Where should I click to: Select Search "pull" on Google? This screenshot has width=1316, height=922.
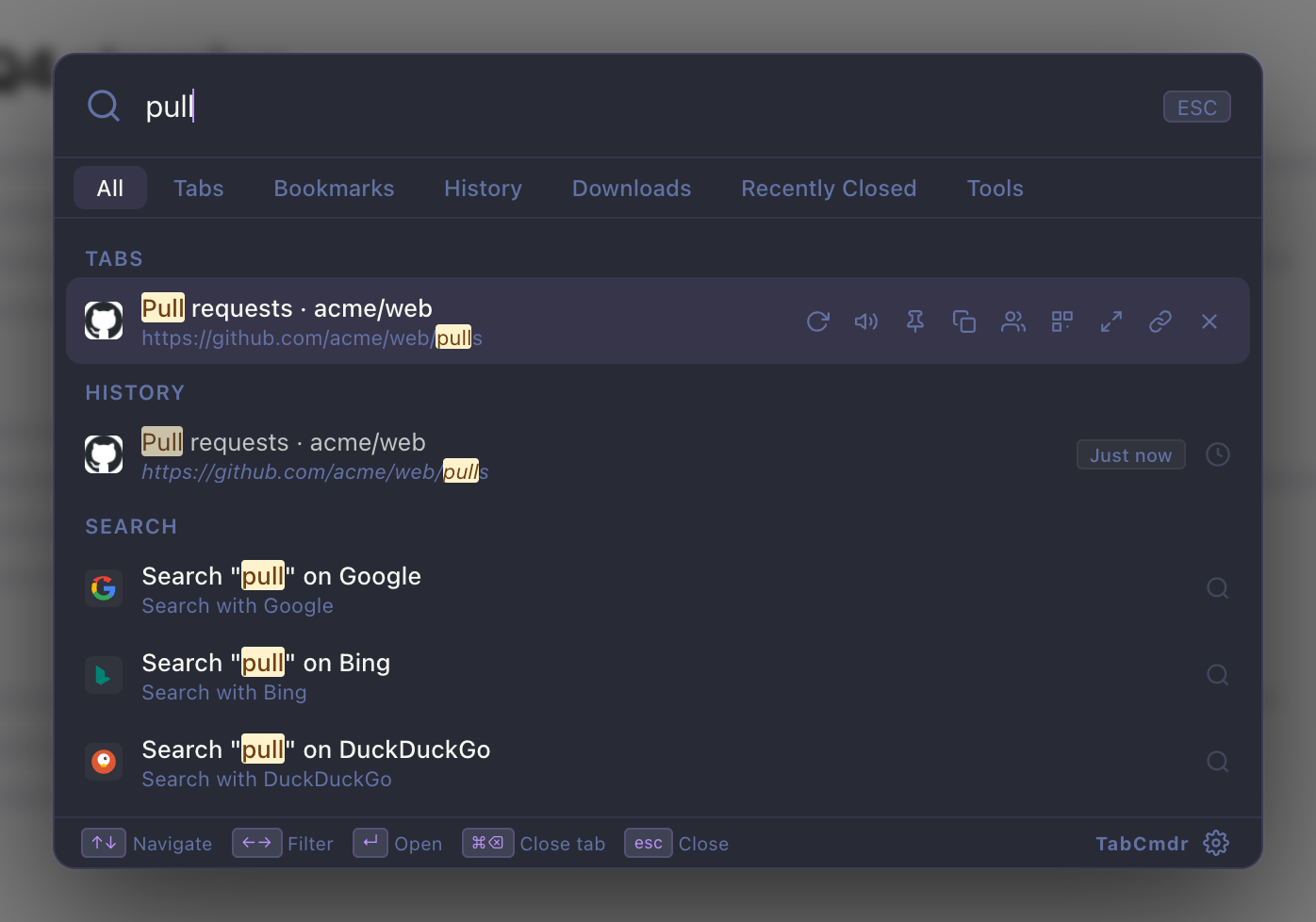coord(658,588)
